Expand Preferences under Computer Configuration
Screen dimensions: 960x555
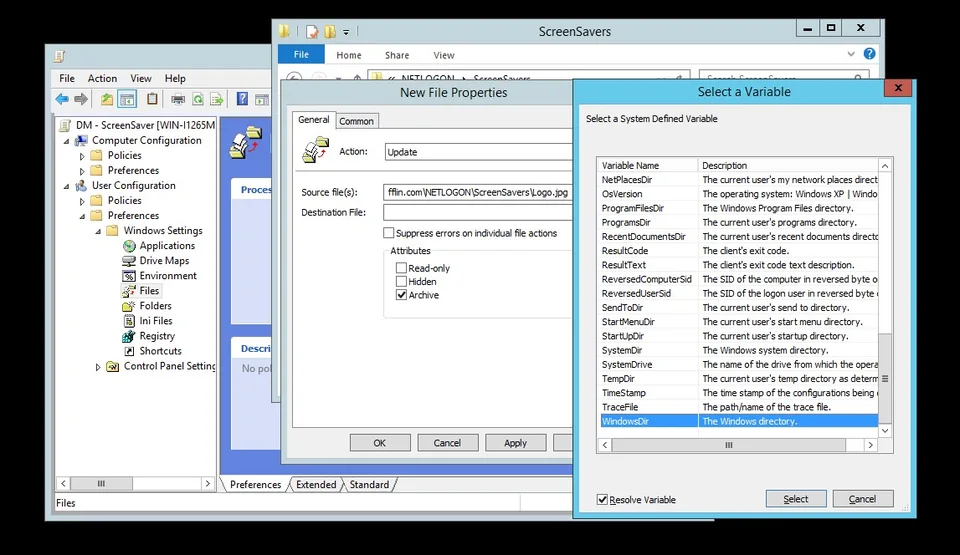82,171
